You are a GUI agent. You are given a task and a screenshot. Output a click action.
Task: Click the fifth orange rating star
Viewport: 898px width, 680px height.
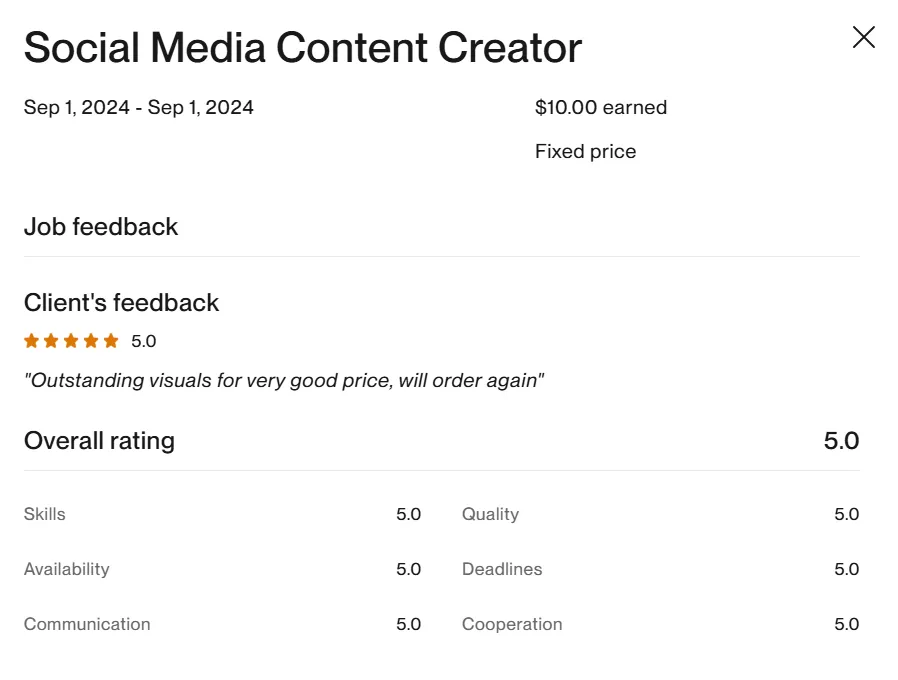111,341
